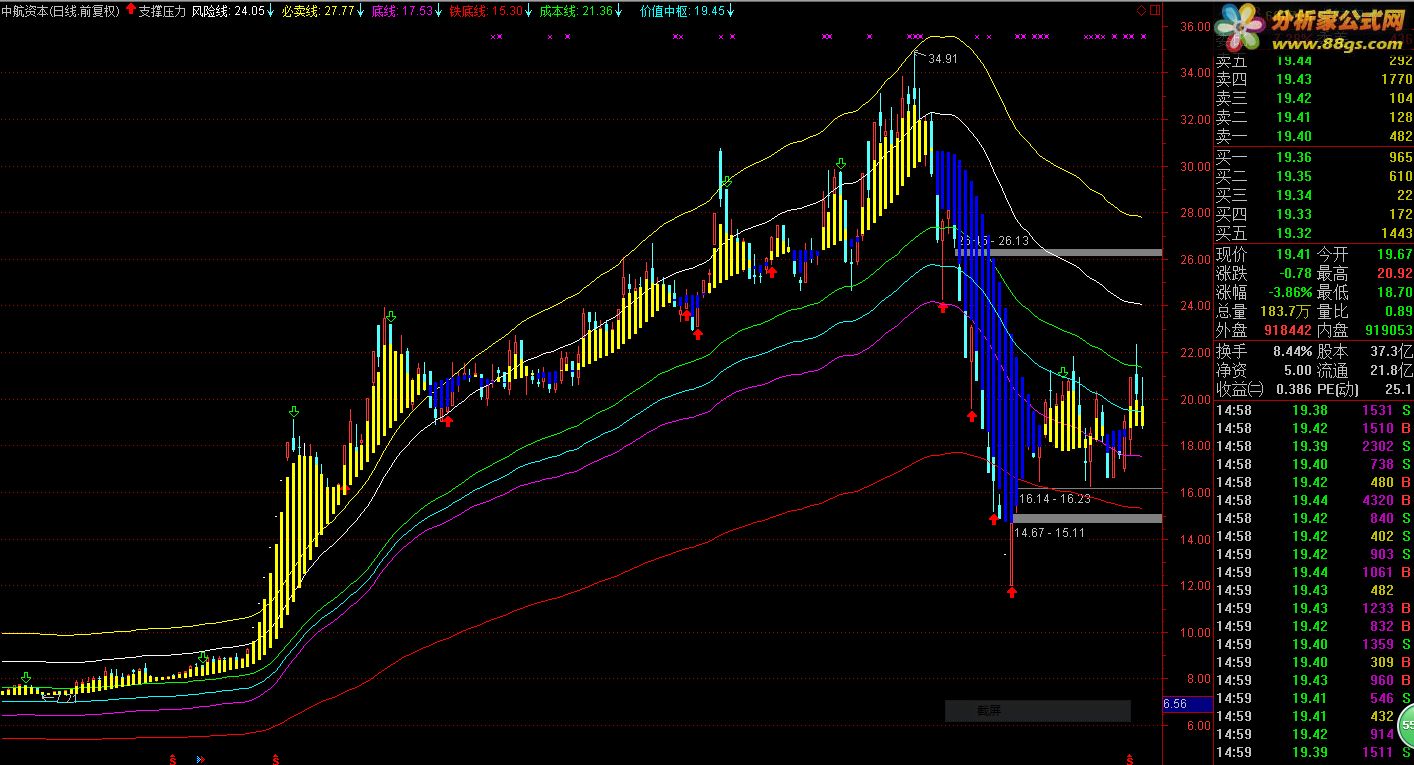Click the 收益(二) 0.386 value
This screenshot has width=1414, height=765.
(x=1293, y=389)
